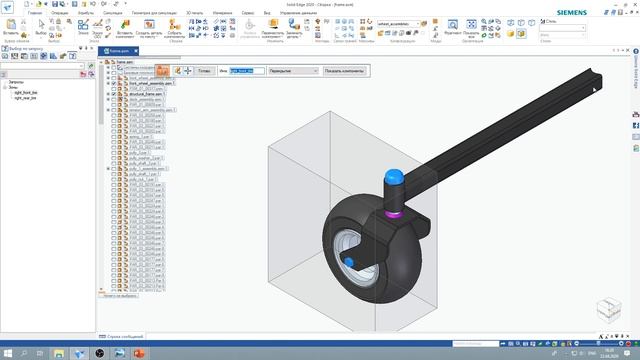Screen dimensions: 640x360
Task: Expand the structural_frame.asm tree node
Action: tap(108, 94)
